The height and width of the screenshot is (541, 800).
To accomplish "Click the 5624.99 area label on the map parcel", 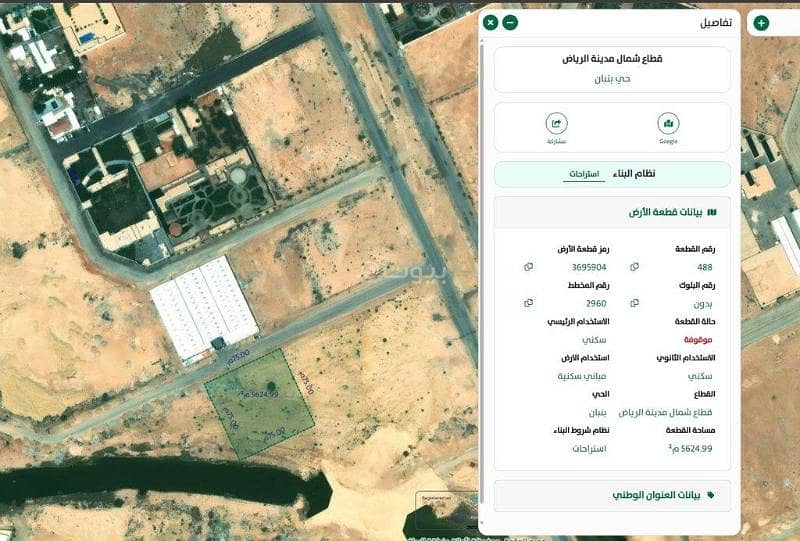I will [x=259, y=394].
